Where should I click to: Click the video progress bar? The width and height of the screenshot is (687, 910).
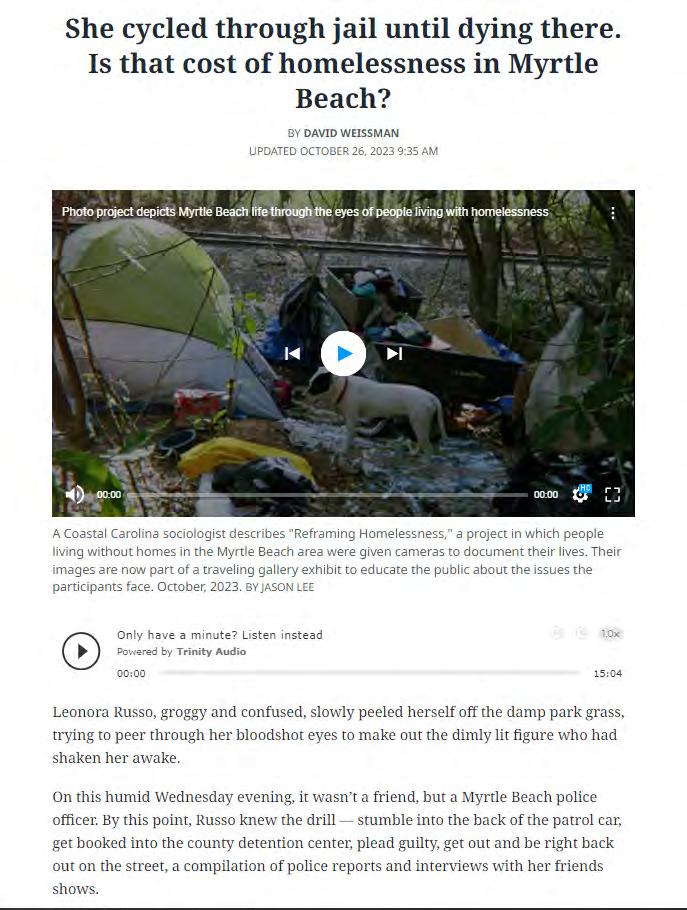(x=327, y=495)
